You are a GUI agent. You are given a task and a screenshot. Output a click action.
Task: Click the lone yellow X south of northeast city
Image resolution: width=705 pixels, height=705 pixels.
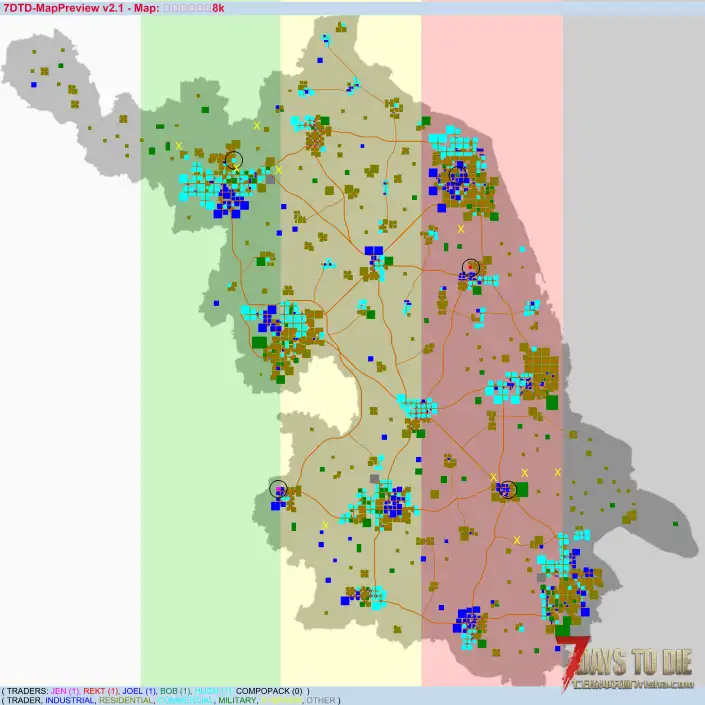pos(461,229)
